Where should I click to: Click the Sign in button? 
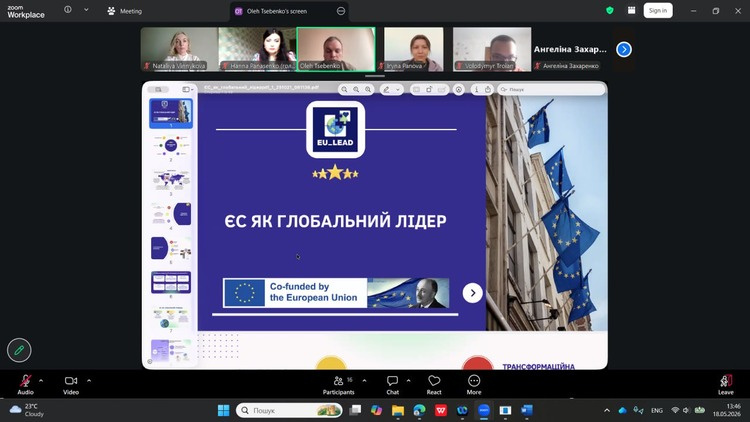658,11
